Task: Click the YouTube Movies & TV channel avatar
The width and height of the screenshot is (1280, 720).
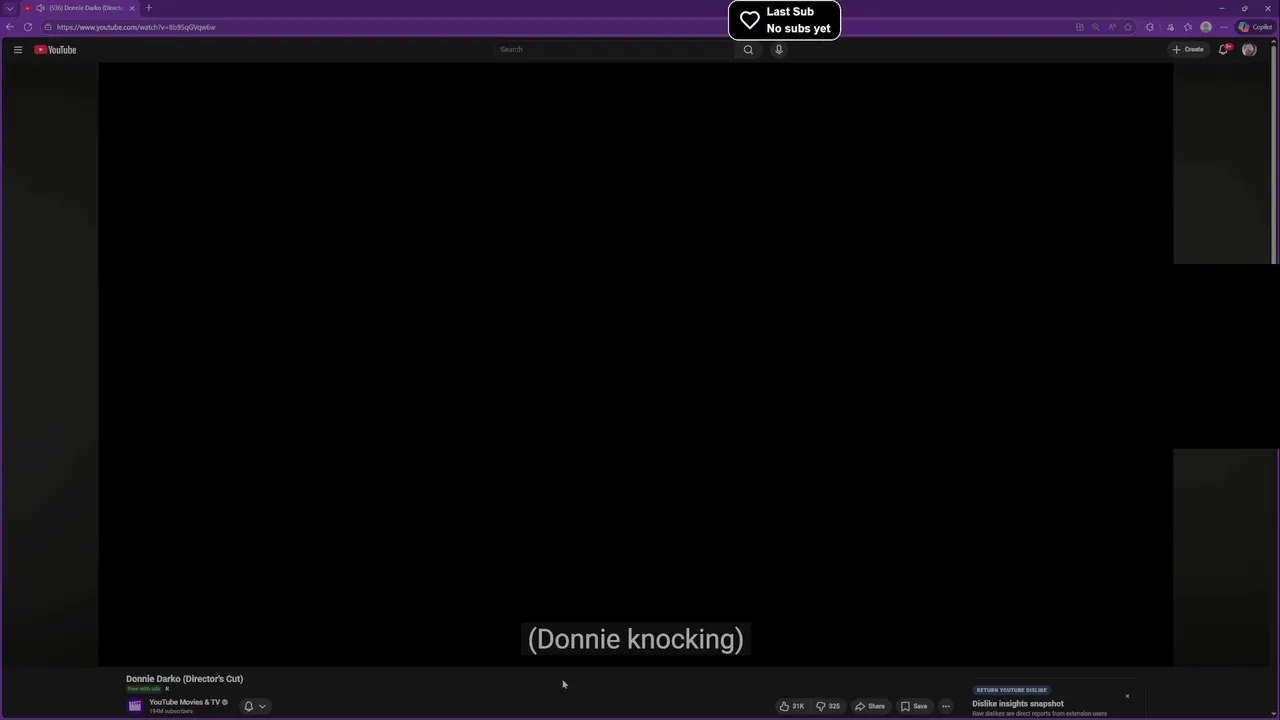Action: click(x=135, y=706)
